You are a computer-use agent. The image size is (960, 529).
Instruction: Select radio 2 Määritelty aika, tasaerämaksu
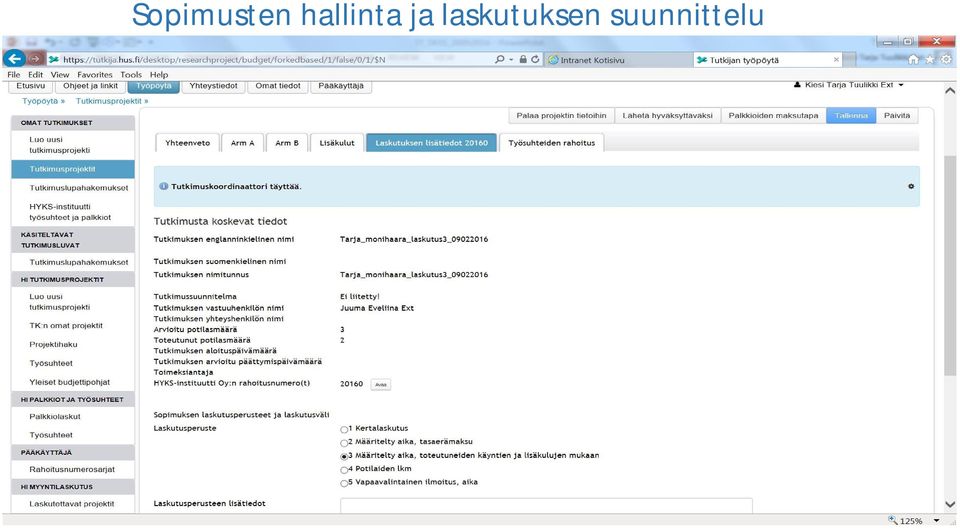344,443
